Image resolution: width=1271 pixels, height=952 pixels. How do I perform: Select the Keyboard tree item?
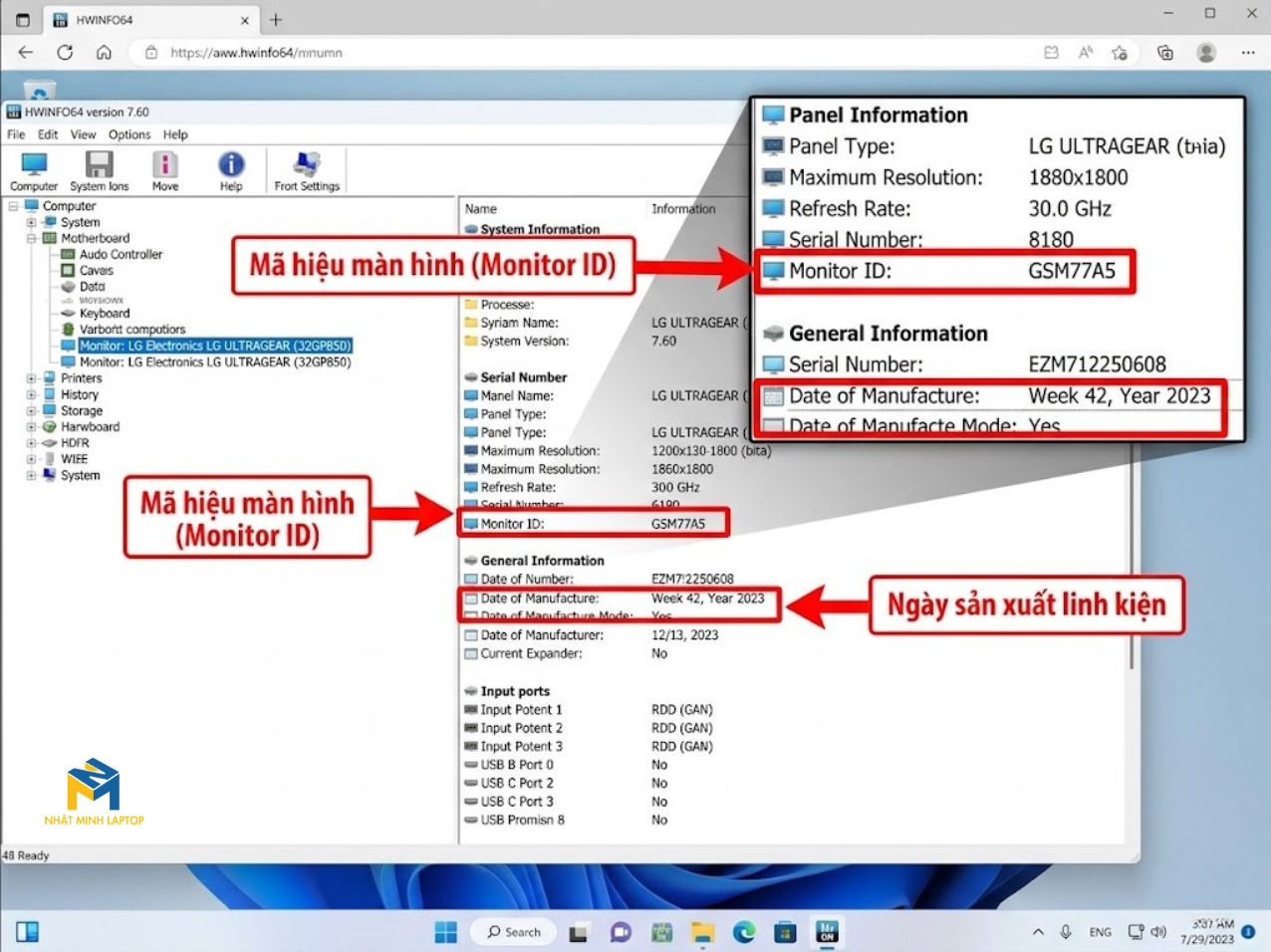click(105, 313)
